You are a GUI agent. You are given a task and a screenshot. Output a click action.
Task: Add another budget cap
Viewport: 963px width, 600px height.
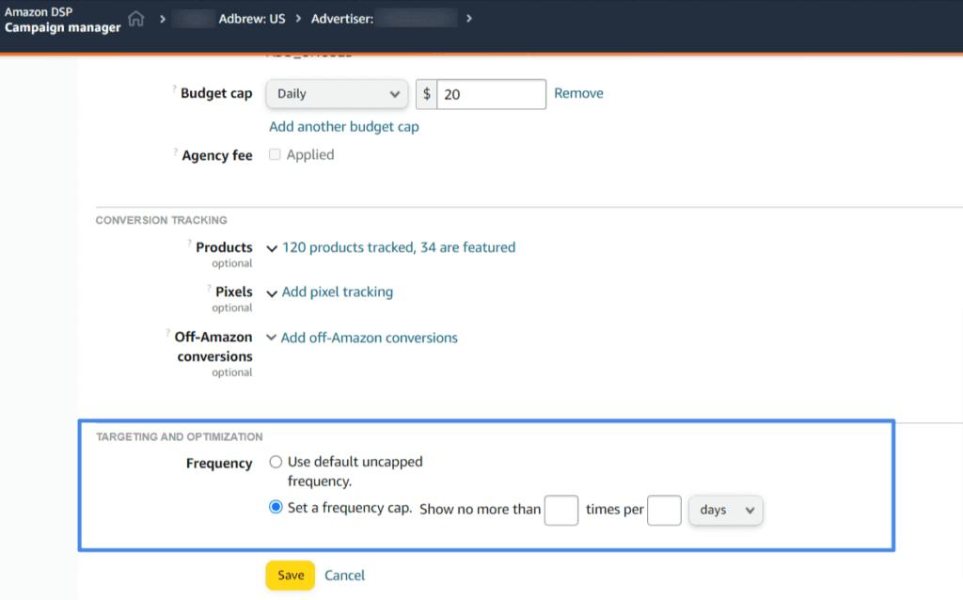coord(344,127)
